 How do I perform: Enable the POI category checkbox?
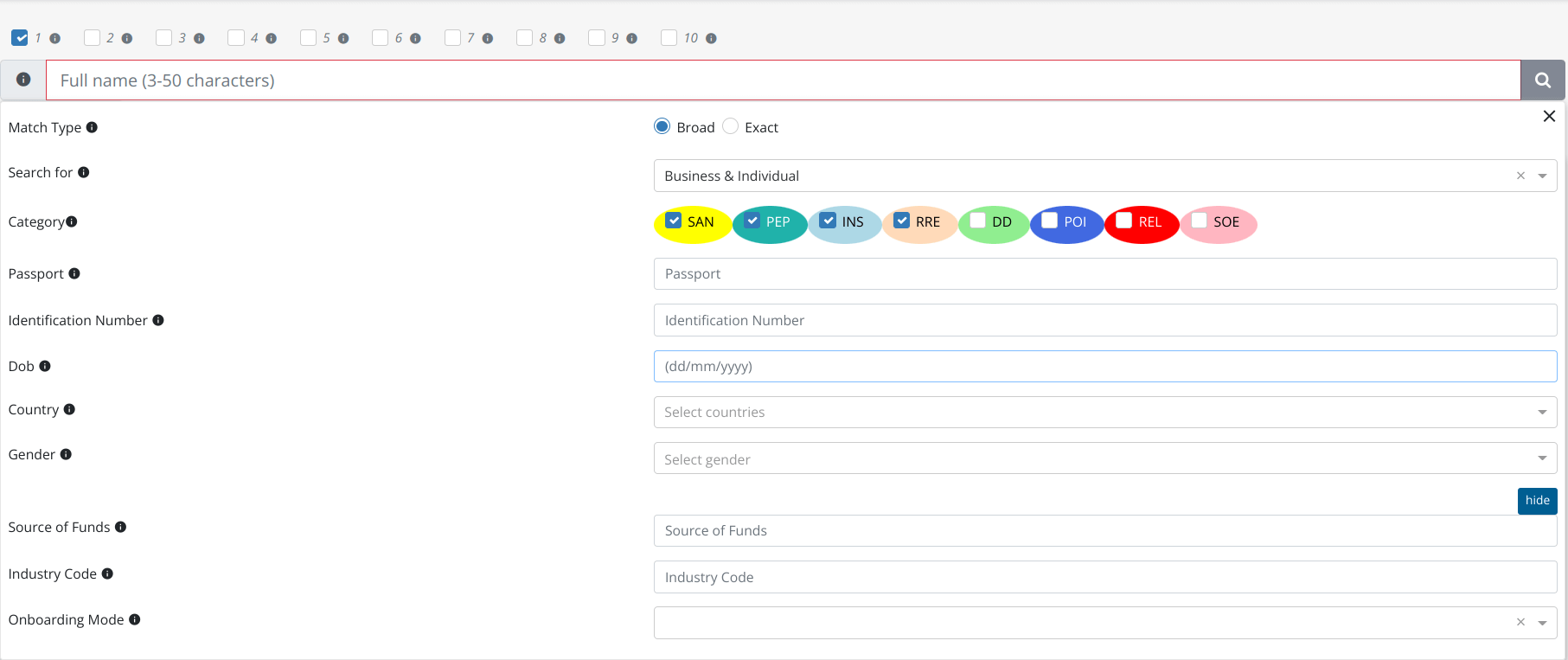pyautogui.click(x=1050, y=221)
